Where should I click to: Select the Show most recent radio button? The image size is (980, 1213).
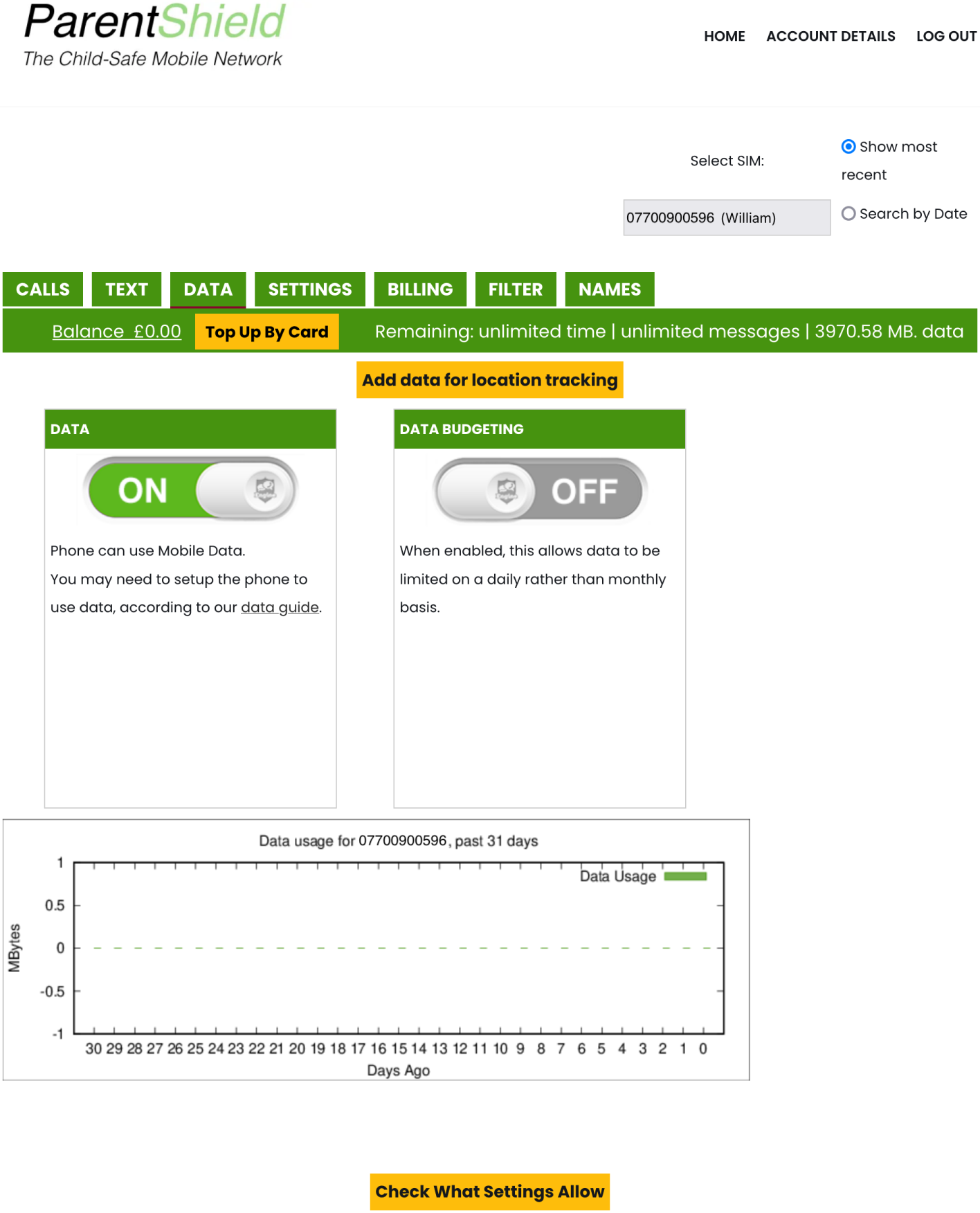[x=849, y=147]
